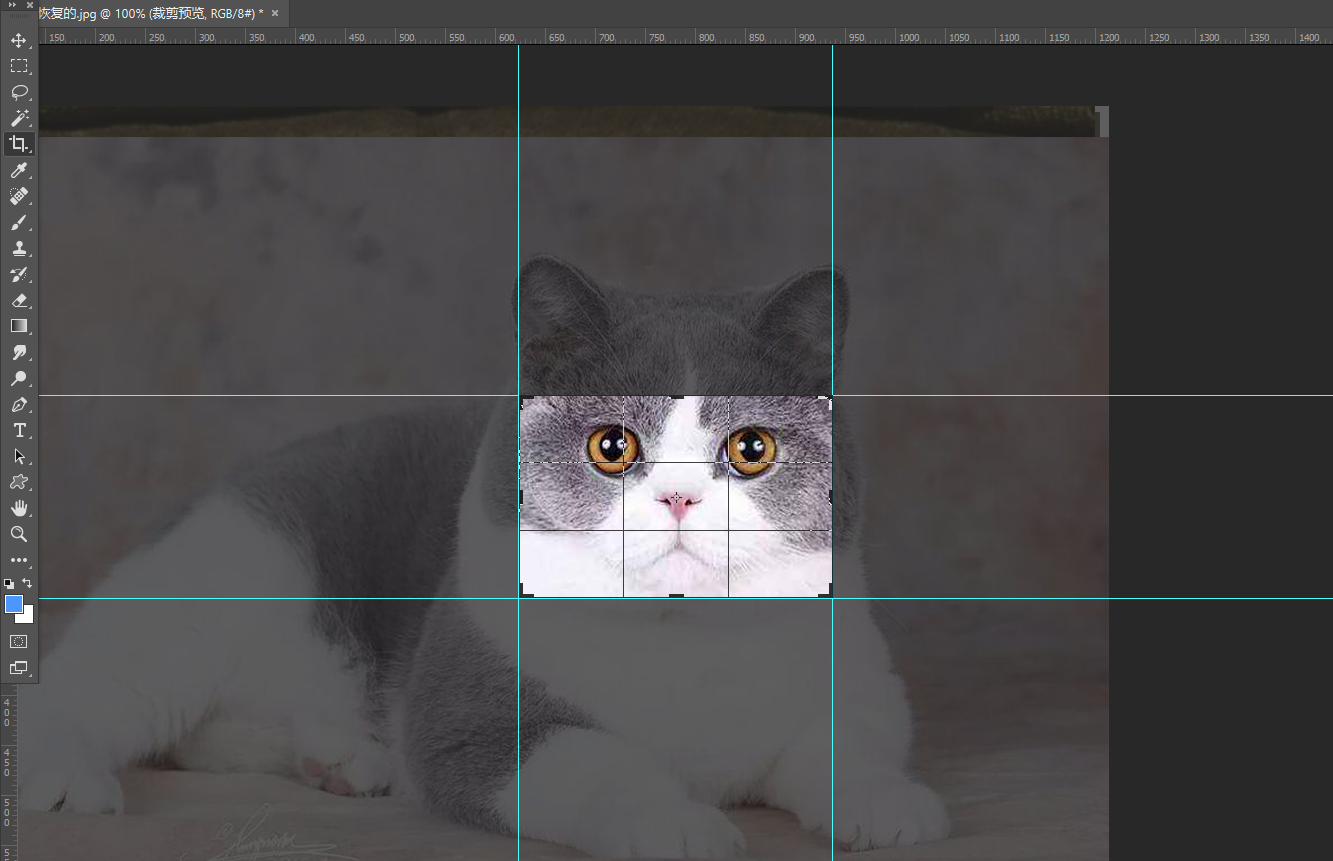The height and width of the screenshot is (861, 1333).
Task: Change the screen mode
Action: click(x=18, y=667)
